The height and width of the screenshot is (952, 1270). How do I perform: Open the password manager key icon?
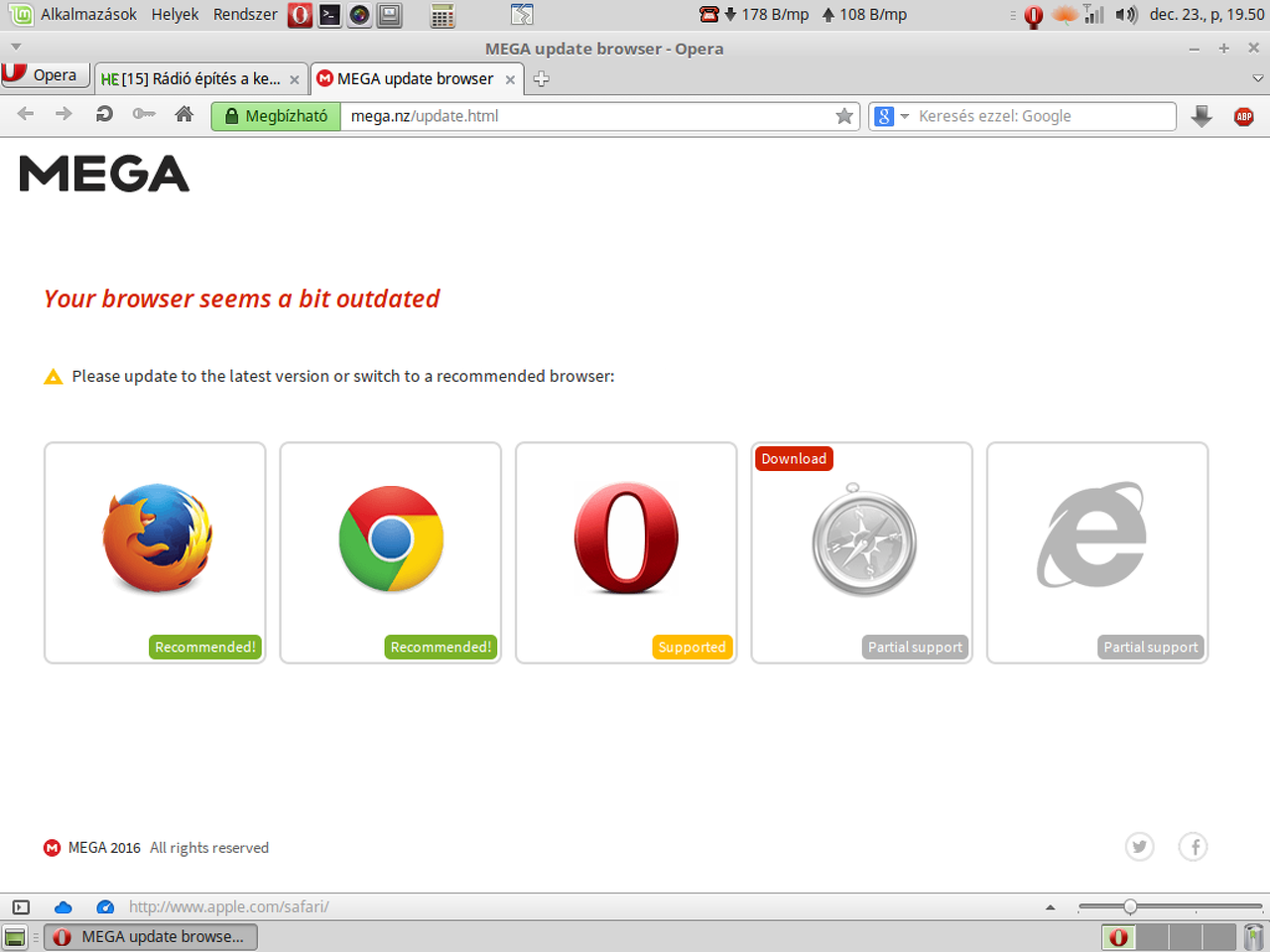coord(144,115)
